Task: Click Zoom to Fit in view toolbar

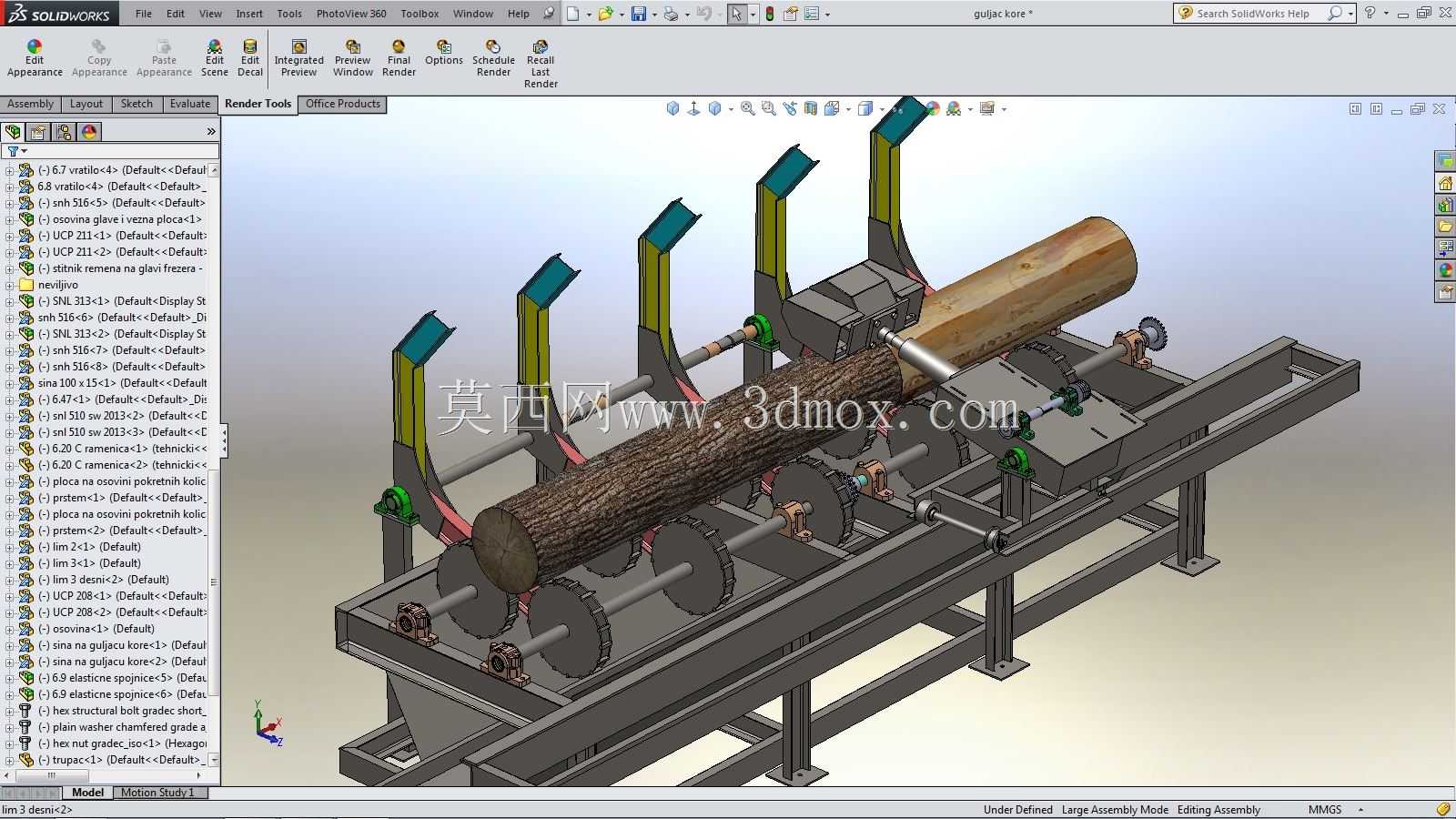Action: tap(748, 108)
